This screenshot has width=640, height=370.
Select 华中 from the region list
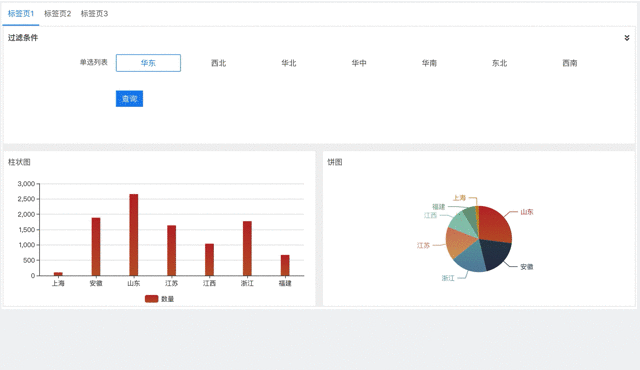(x=359, y=63)
